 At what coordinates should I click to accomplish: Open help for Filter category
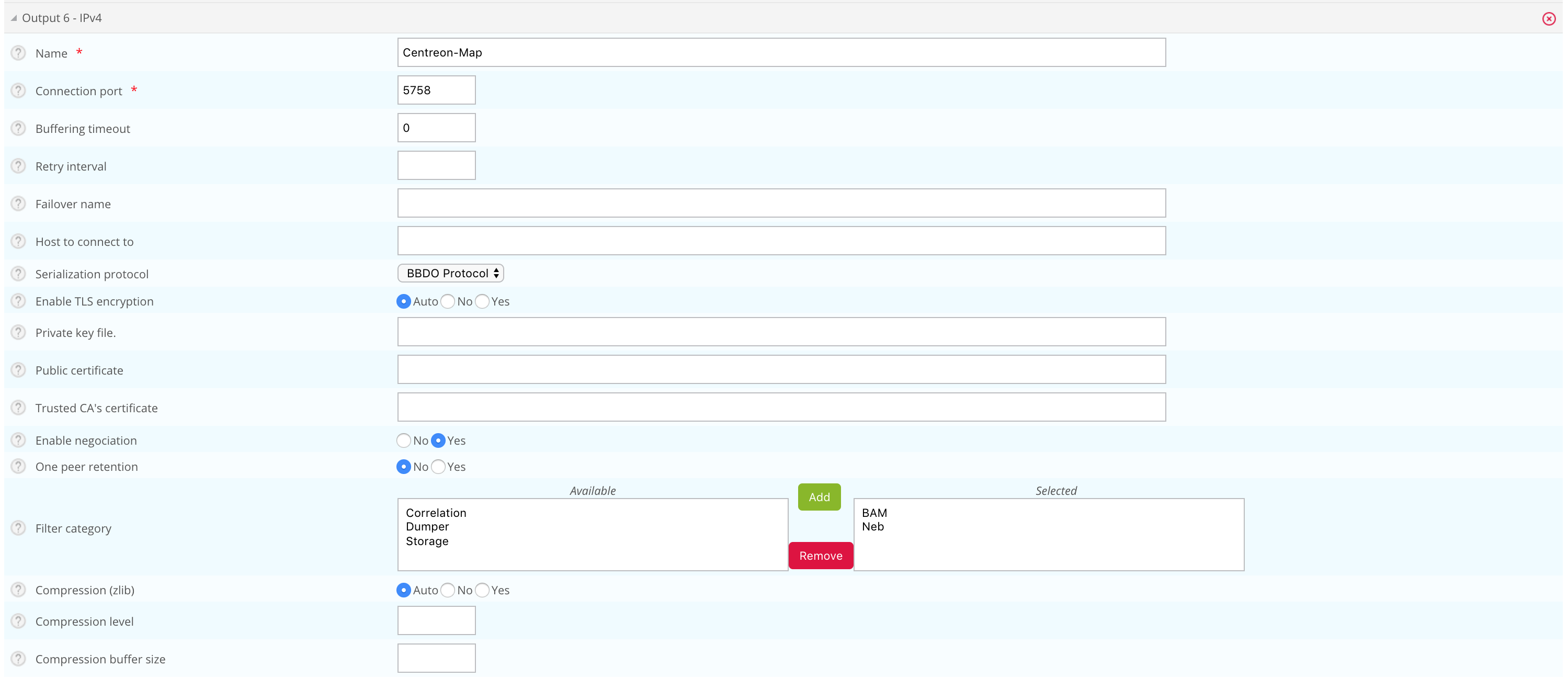18,528
